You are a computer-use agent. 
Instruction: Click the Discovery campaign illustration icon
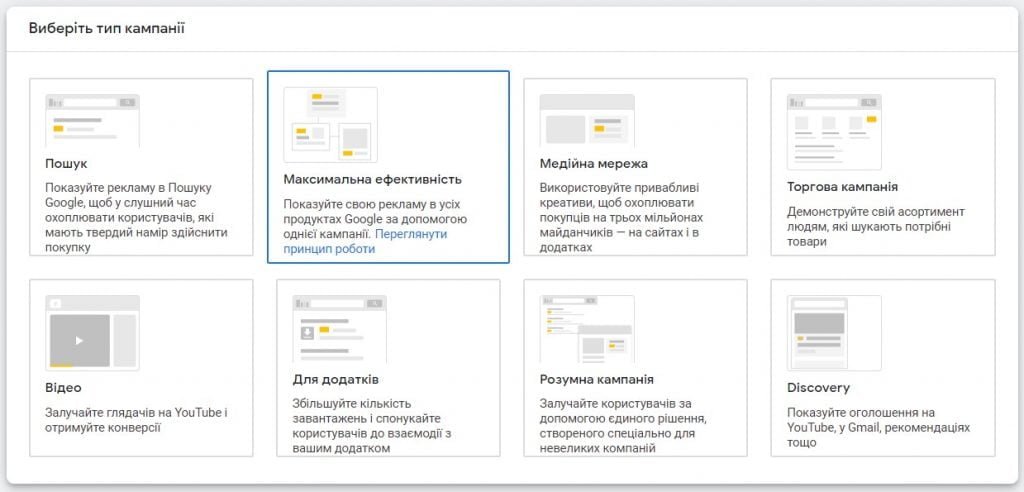(834, 333)
